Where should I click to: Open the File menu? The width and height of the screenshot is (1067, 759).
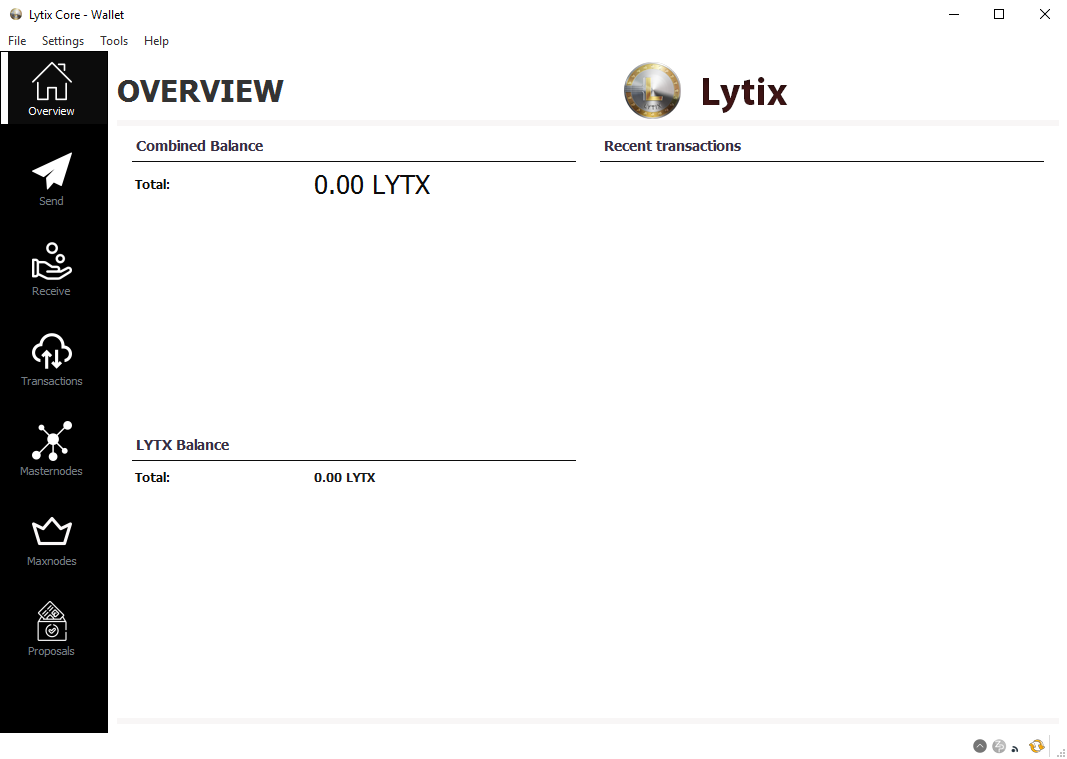click(x=17, y=41)
